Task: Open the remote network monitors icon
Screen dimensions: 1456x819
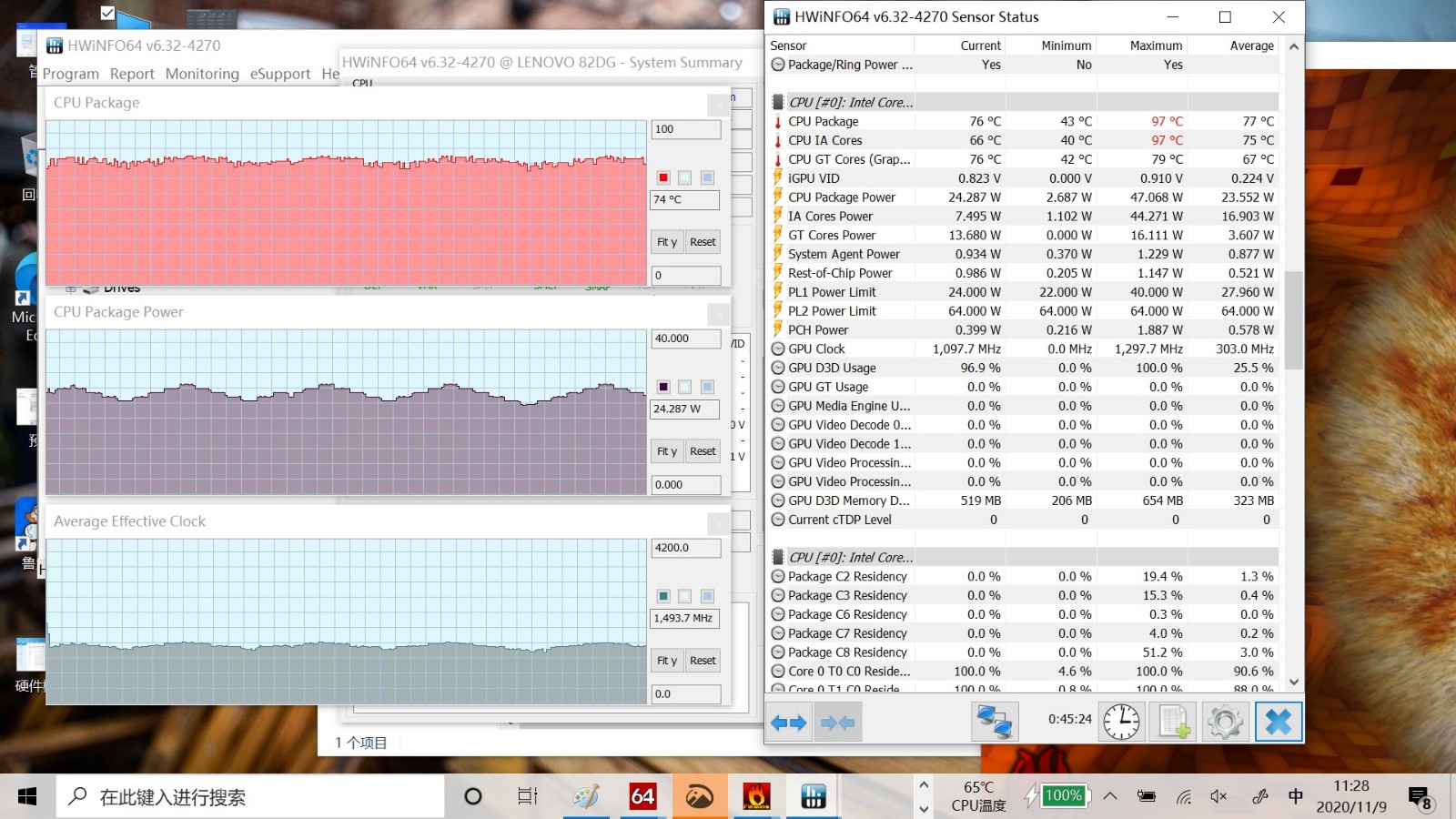Action: (x=995, y=723)
